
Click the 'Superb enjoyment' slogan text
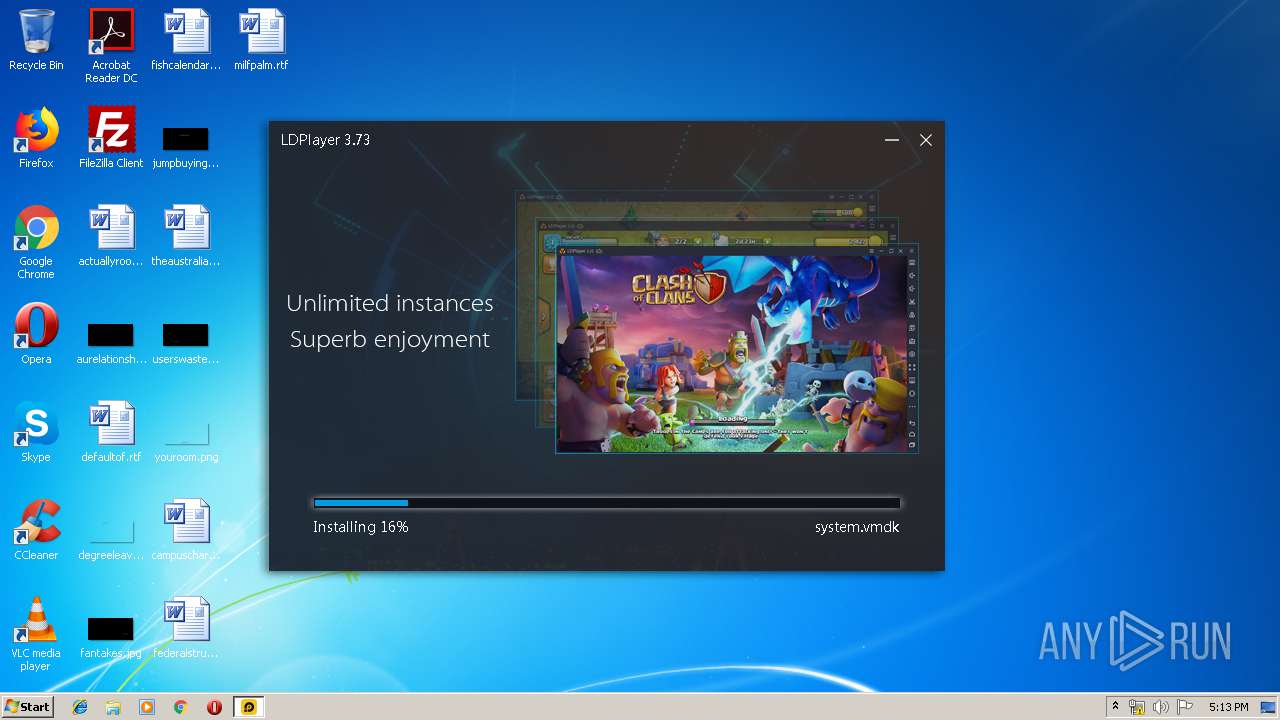[x=390, y=340]
